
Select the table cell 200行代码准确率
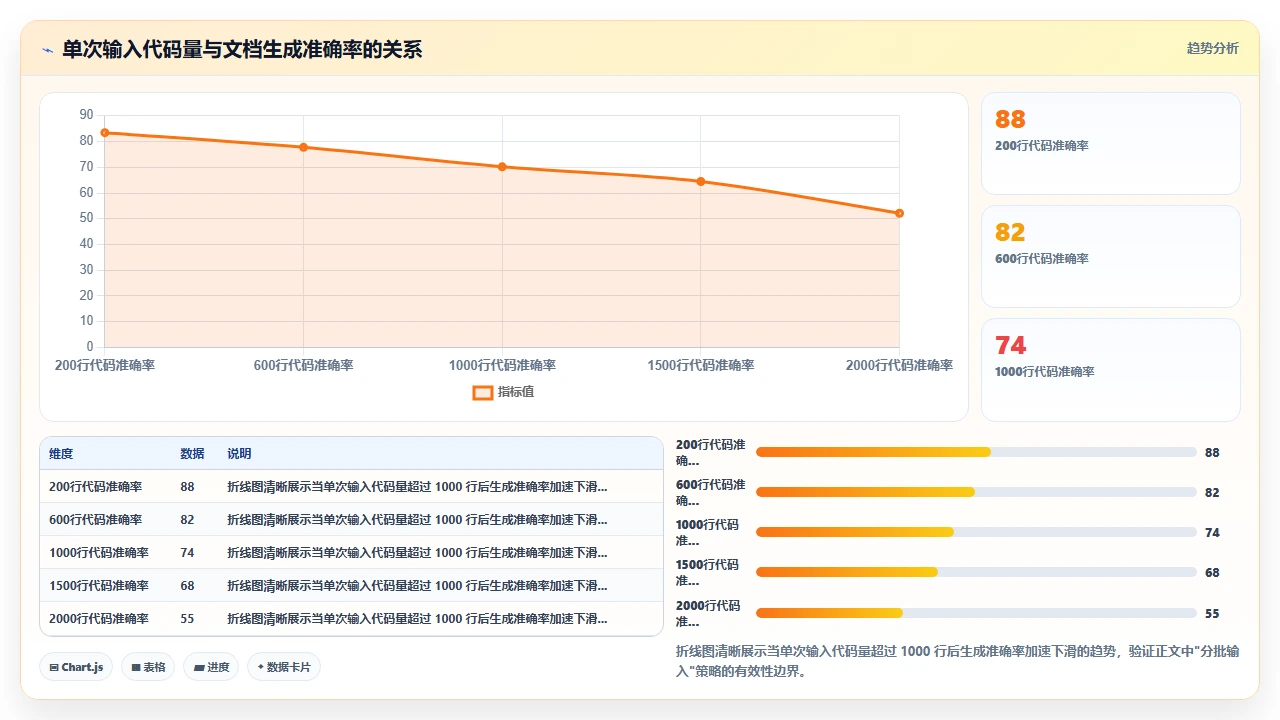(x=95, y=487)
